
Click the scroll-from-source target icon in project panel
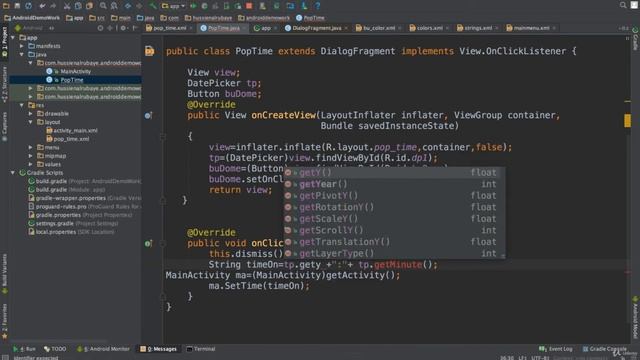click(x=100, y=28)
